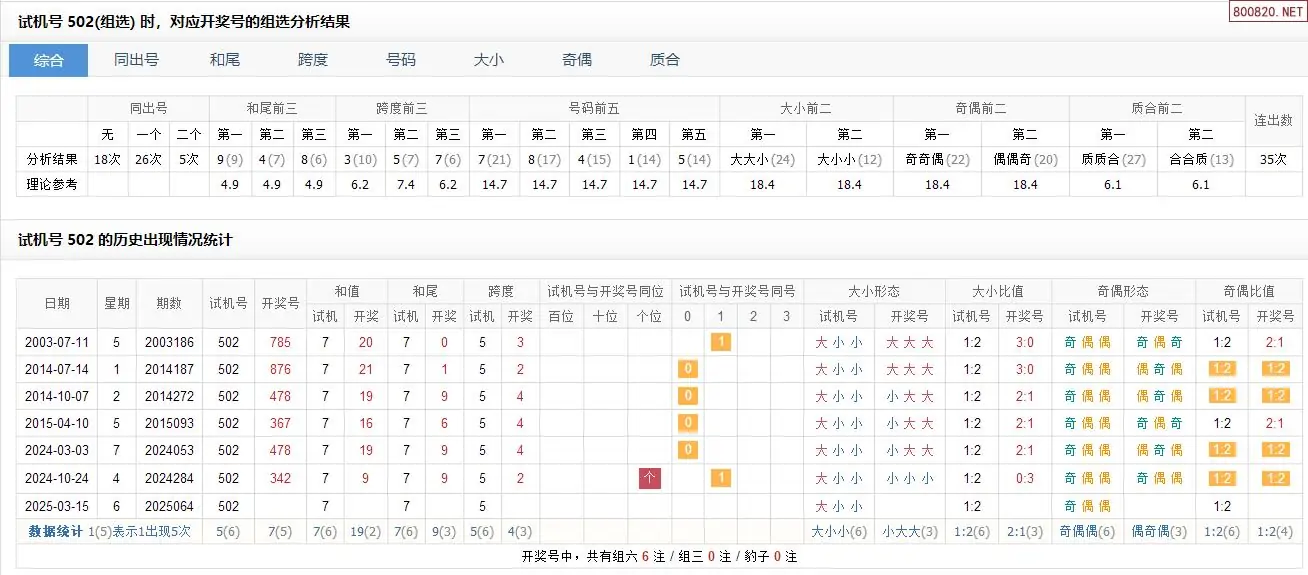Viewport: 1308px width, 575px height.
Task: Click issue number 2014272
Action: pyautogui.click(x=169, y=396)
